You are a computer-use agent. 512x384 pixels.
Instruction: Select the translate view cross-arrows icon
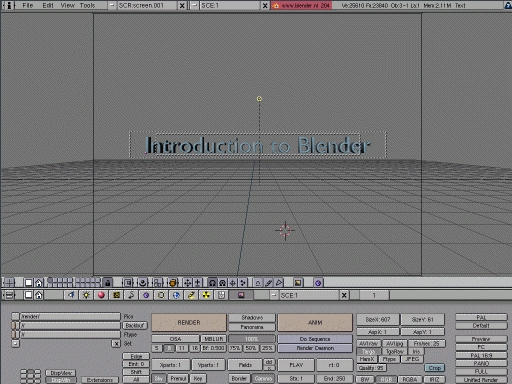coord(187,283)
